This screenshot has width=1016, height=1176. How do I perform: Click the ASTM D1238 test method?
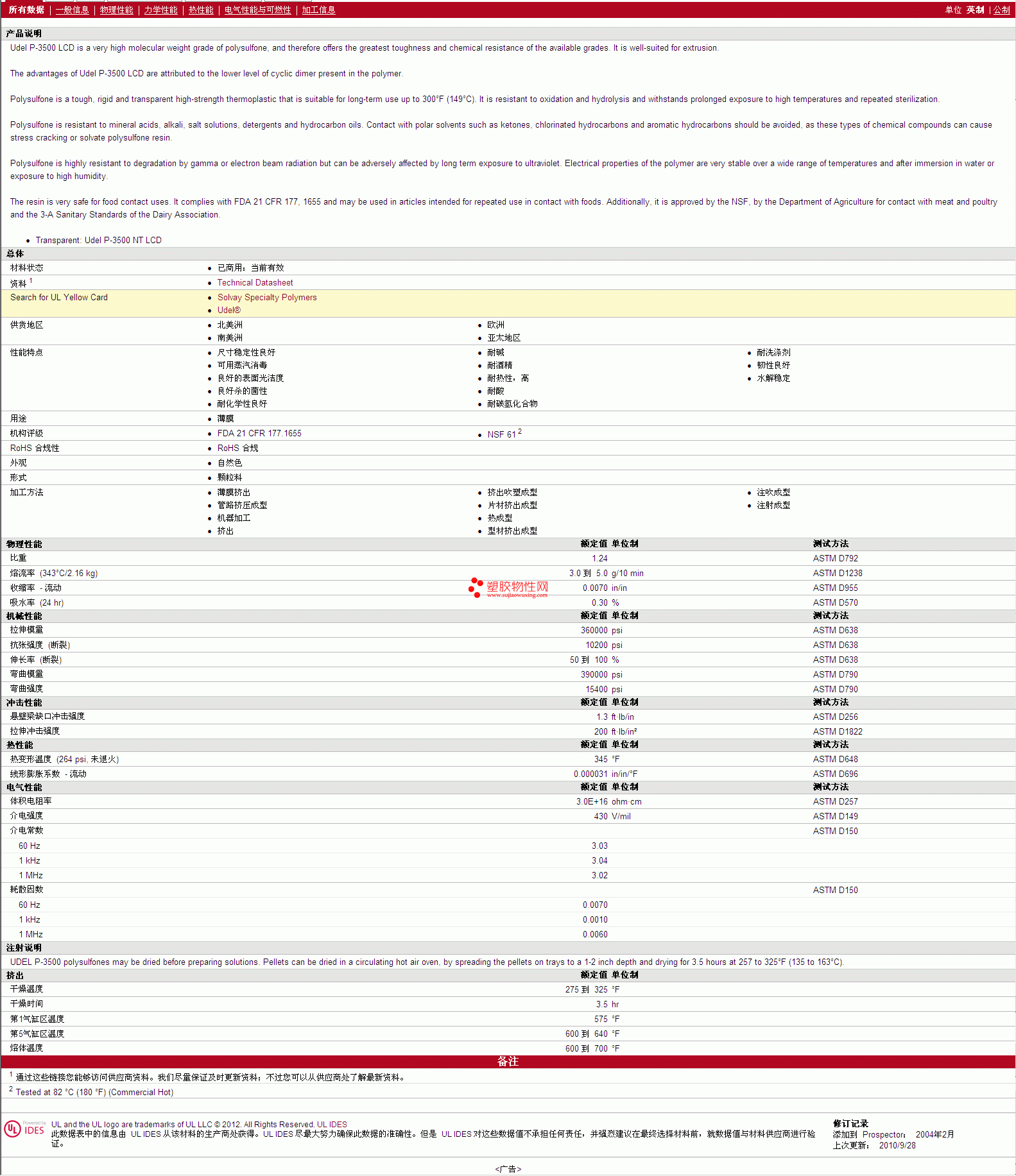coord(838,574)
